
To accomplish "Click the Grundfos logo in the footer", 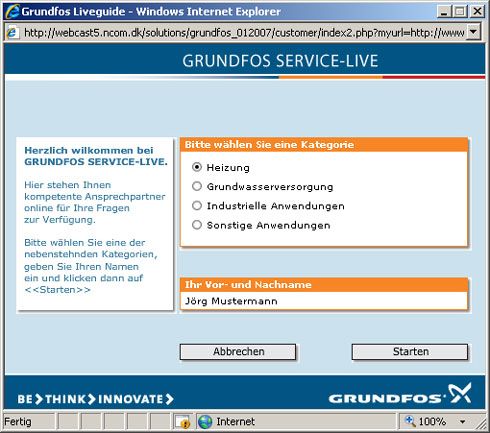I will click(400, 394).
